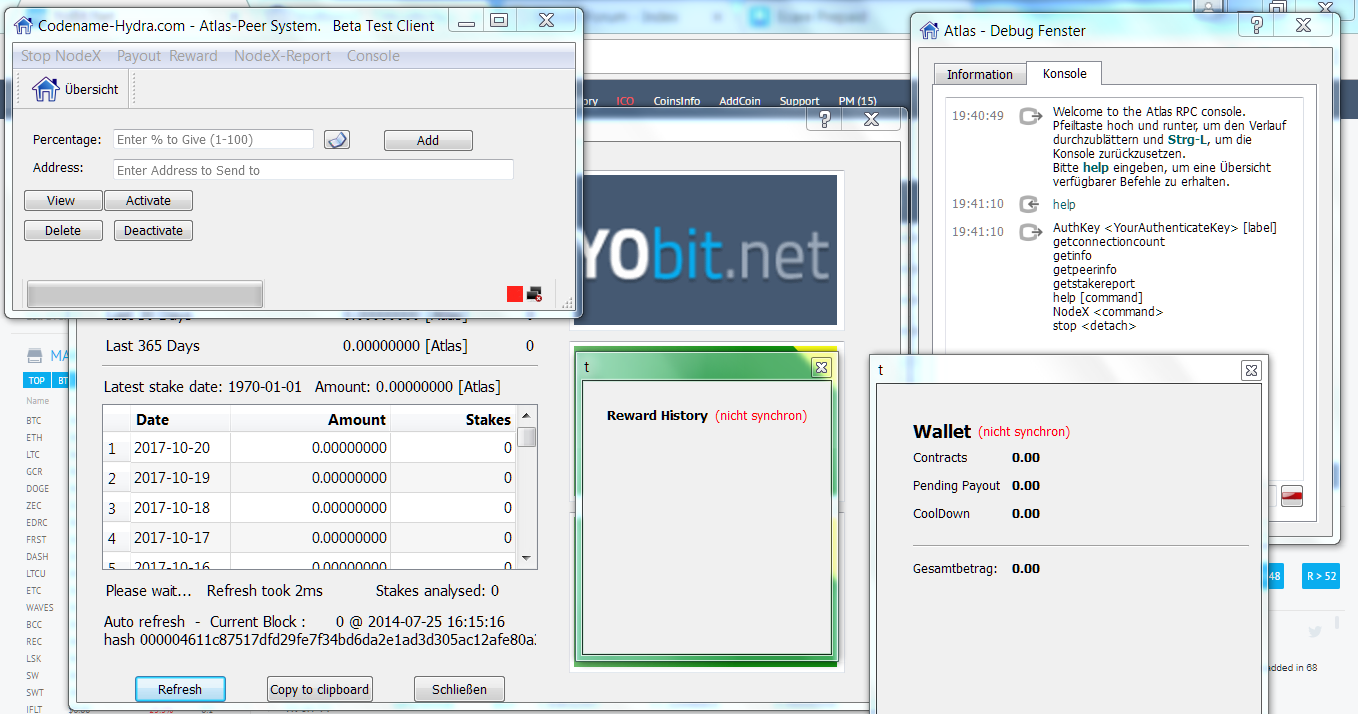Select the 2017-10-19 row in stake table
Viewport: 1358px width, 714px height.
point(310,478)
